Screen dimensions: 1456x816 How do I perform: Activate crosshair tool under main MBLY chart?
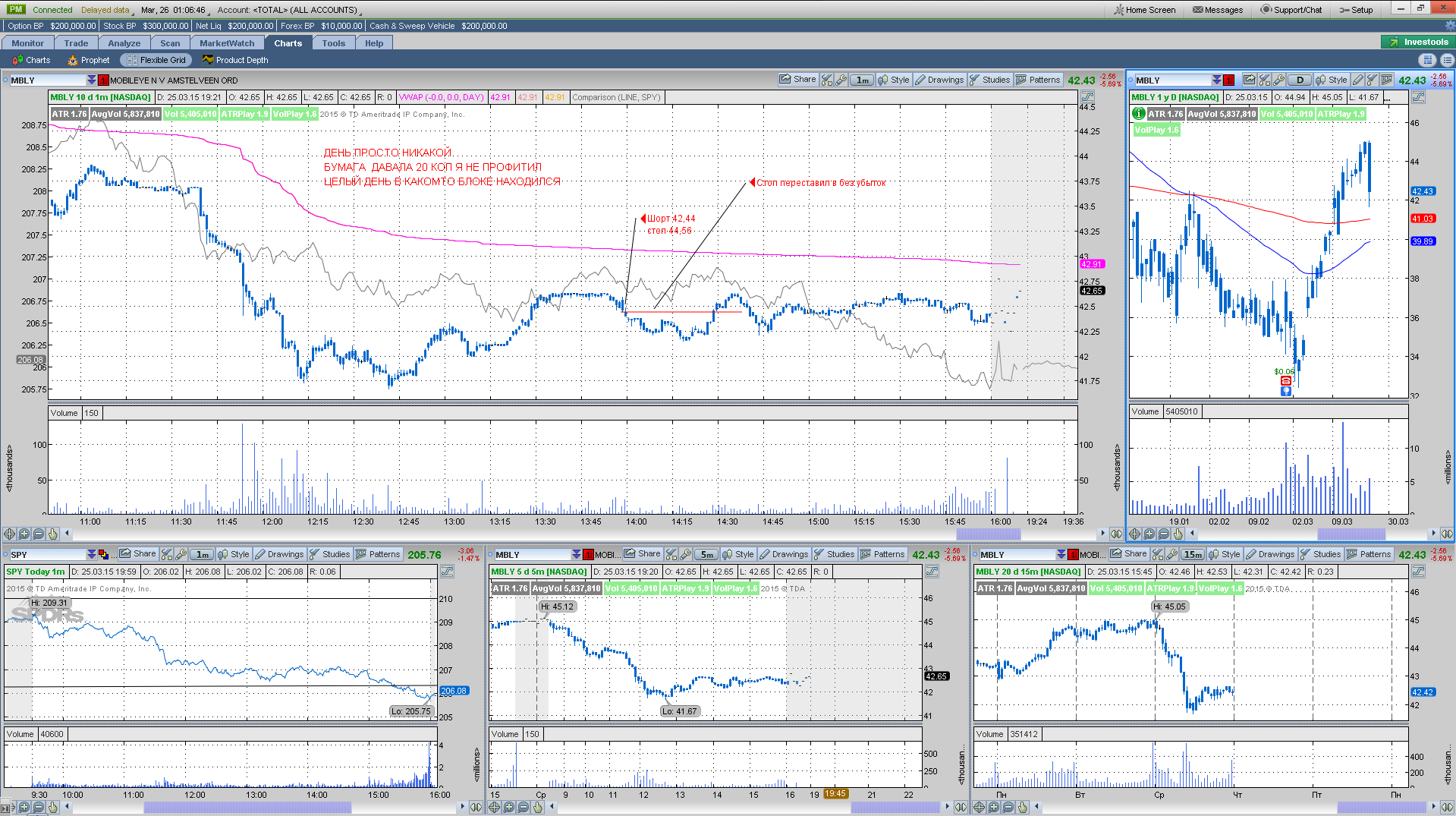pos(10,534)
